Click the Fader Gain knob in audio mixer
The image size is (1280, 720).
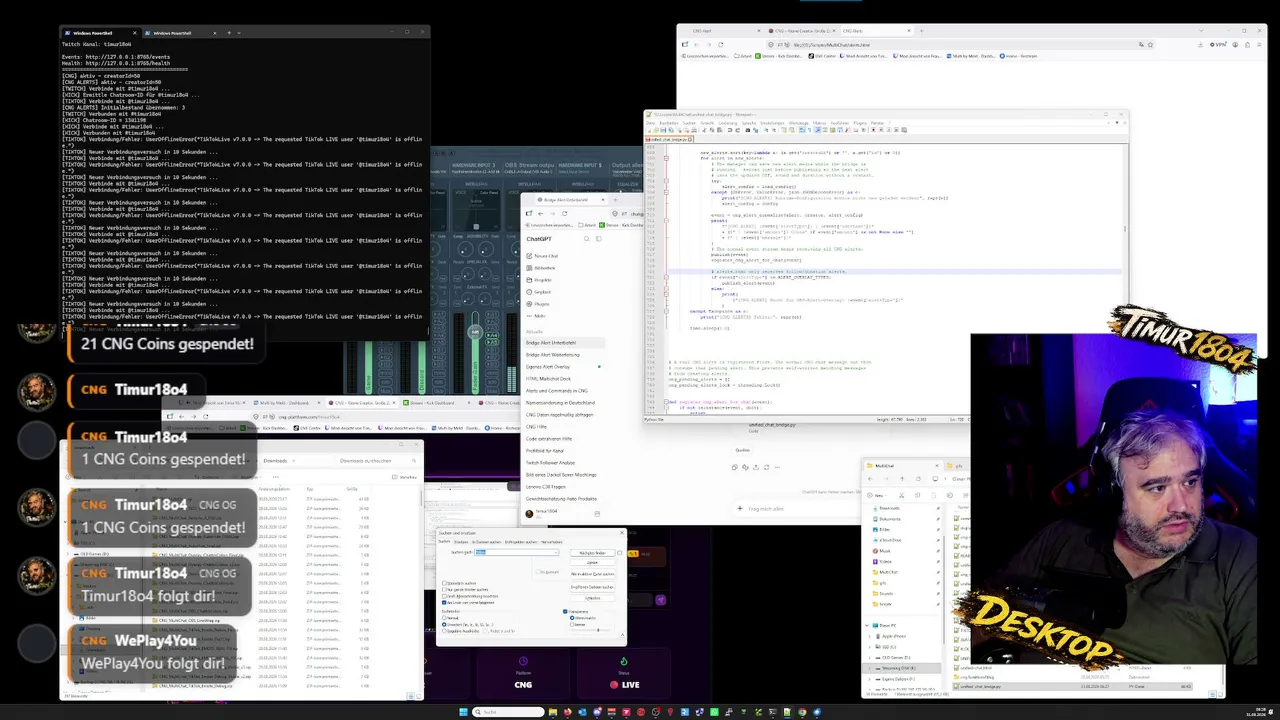coord(475,333)
